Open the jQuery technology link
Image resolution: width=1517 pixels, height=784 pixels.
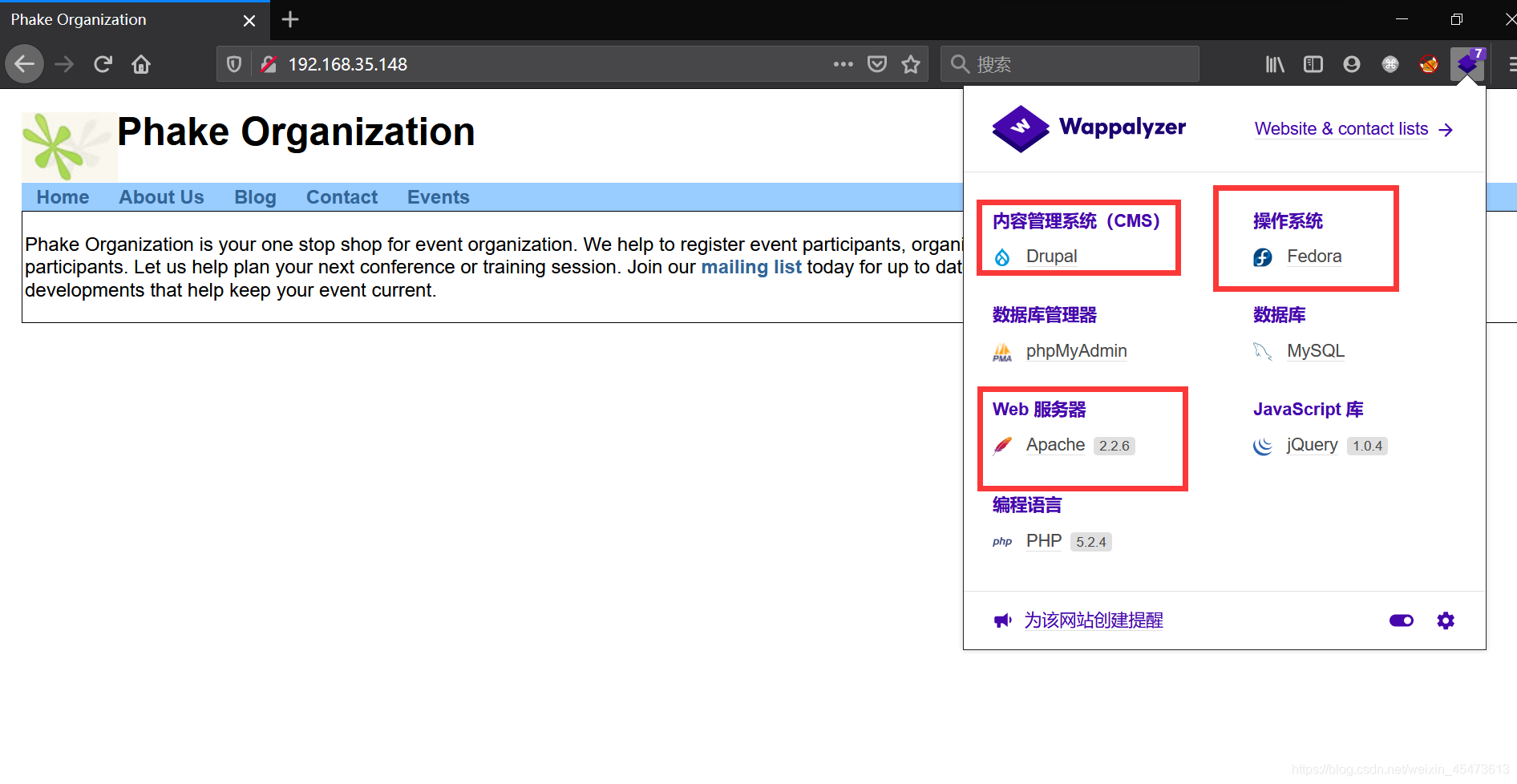[1312, 445]
